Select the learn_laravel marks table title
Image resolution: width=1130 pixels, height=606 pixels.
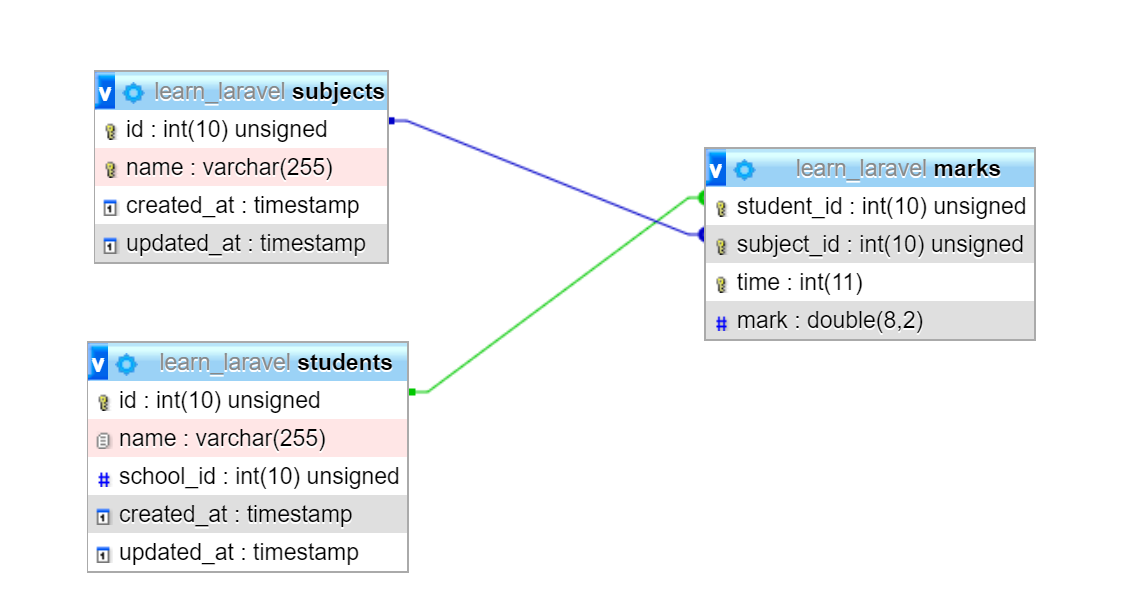pos(898,169)
